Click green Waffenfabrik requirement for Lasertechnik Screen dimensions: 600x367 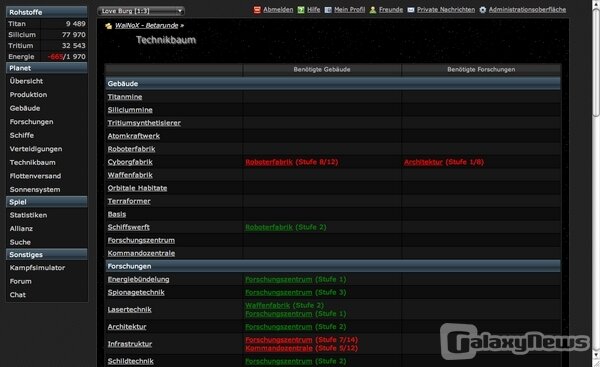click(267, 305)
